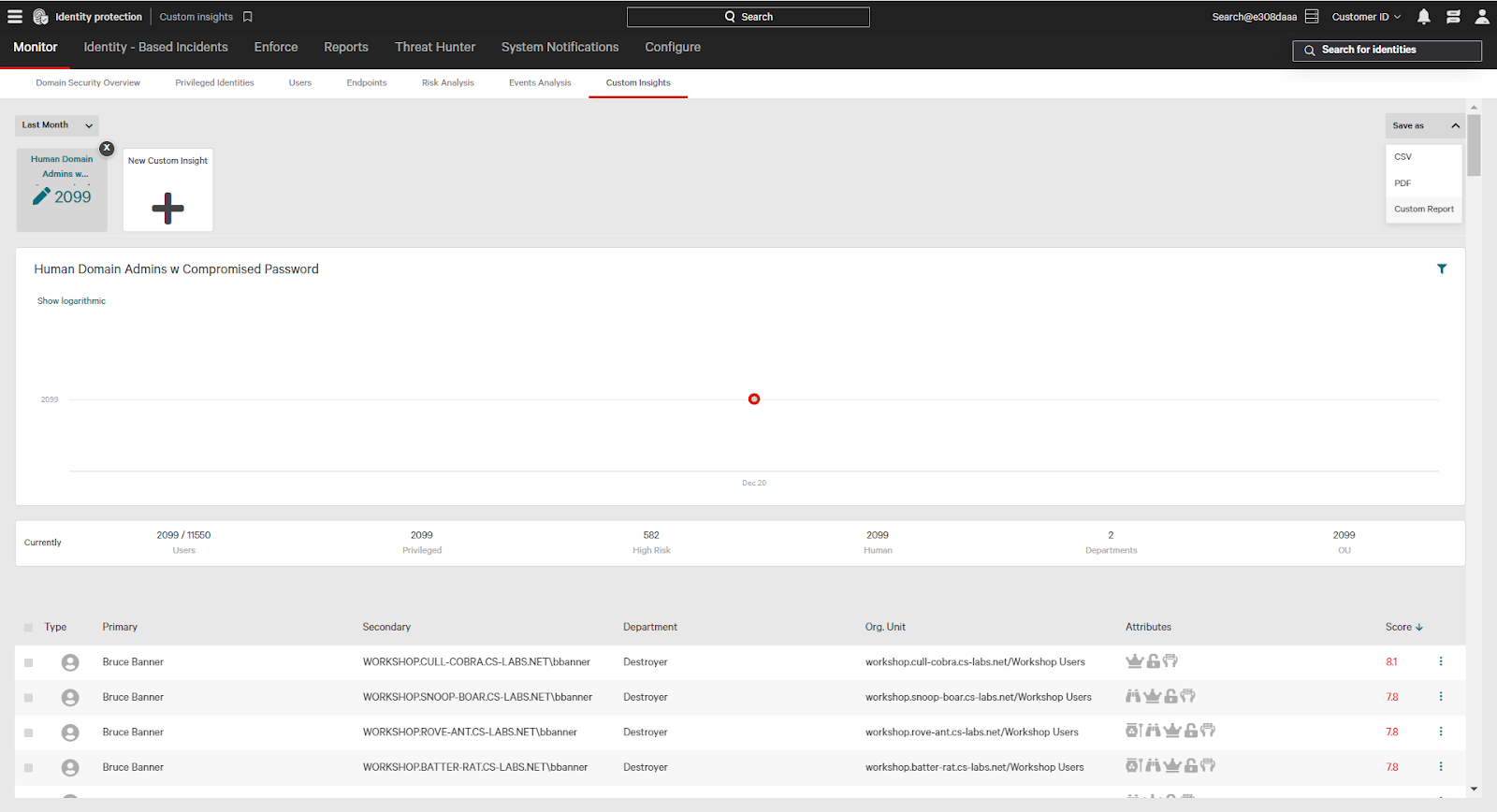
Task: Switch to Privileged Identities subtab
Action: click(214, 83)
